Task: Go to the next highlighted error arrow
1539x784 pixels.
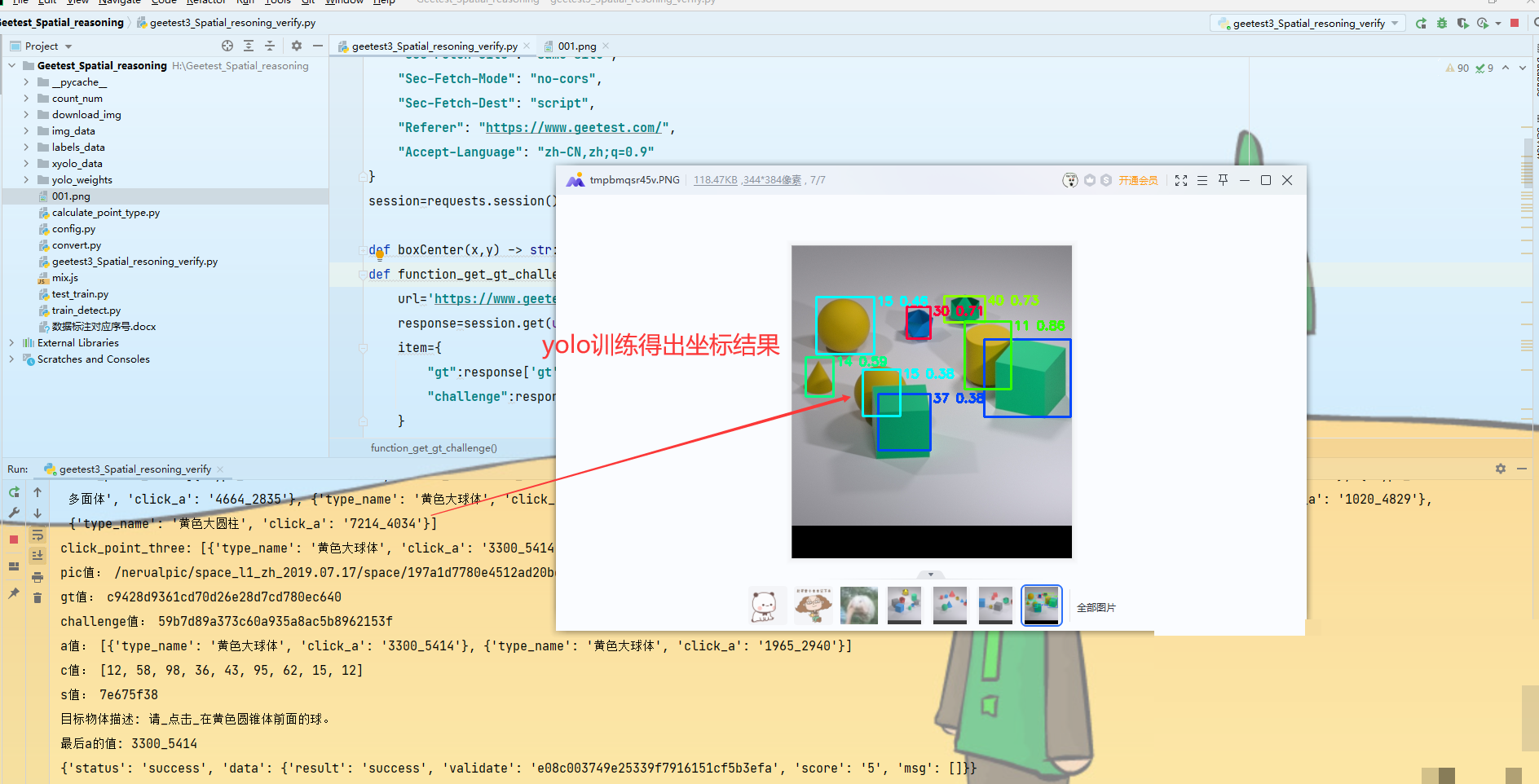Action: pos(1522,68)
